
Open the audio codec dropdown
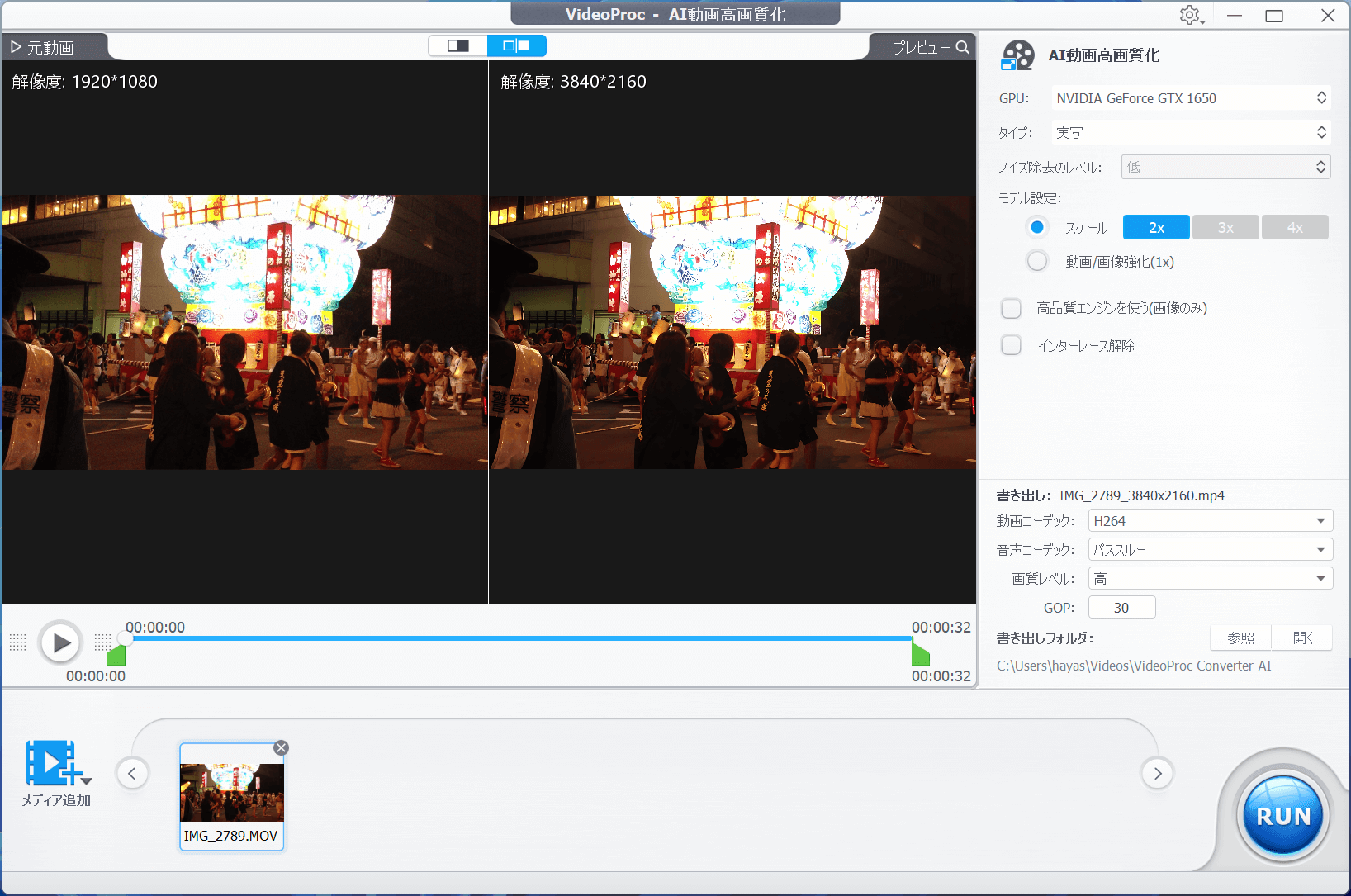click(x=1210, y=550)
